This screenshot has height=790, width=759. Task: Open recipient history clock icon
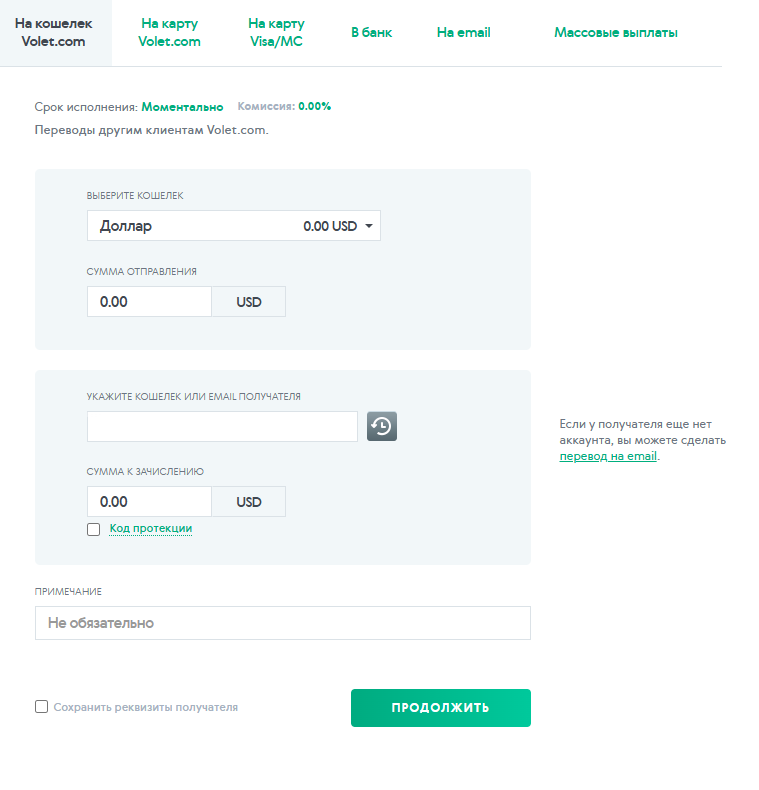[382, 426]
